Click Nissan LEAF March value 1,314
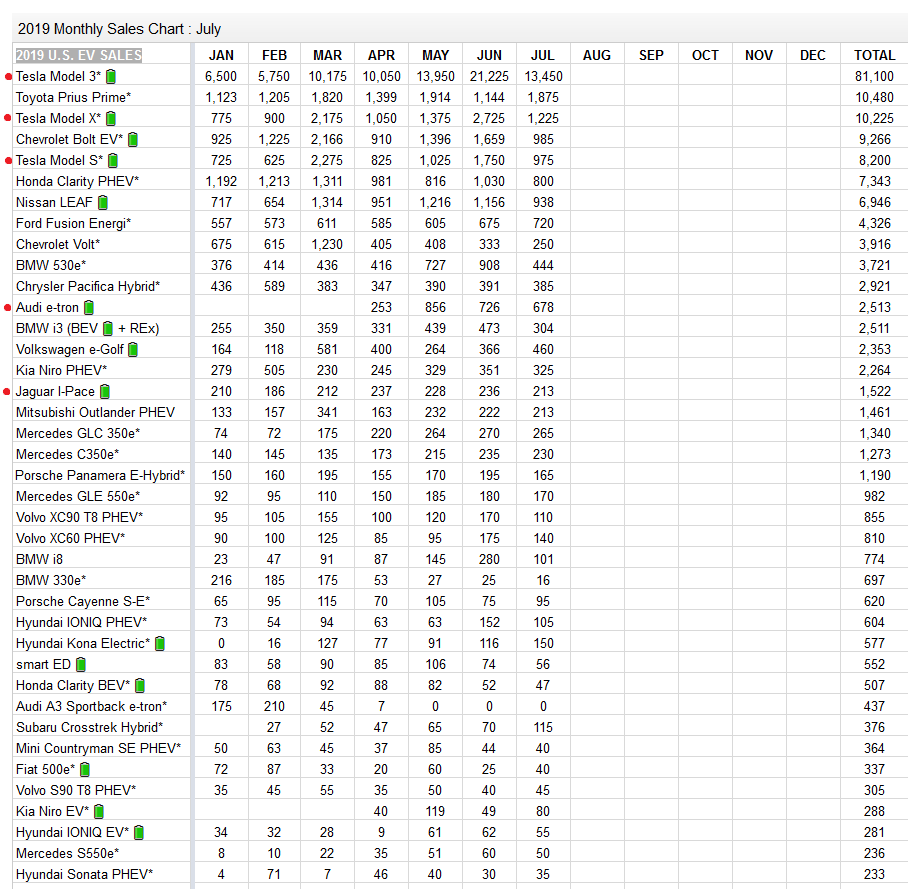The width and height of the screenshot is (908, 889). 328,203
